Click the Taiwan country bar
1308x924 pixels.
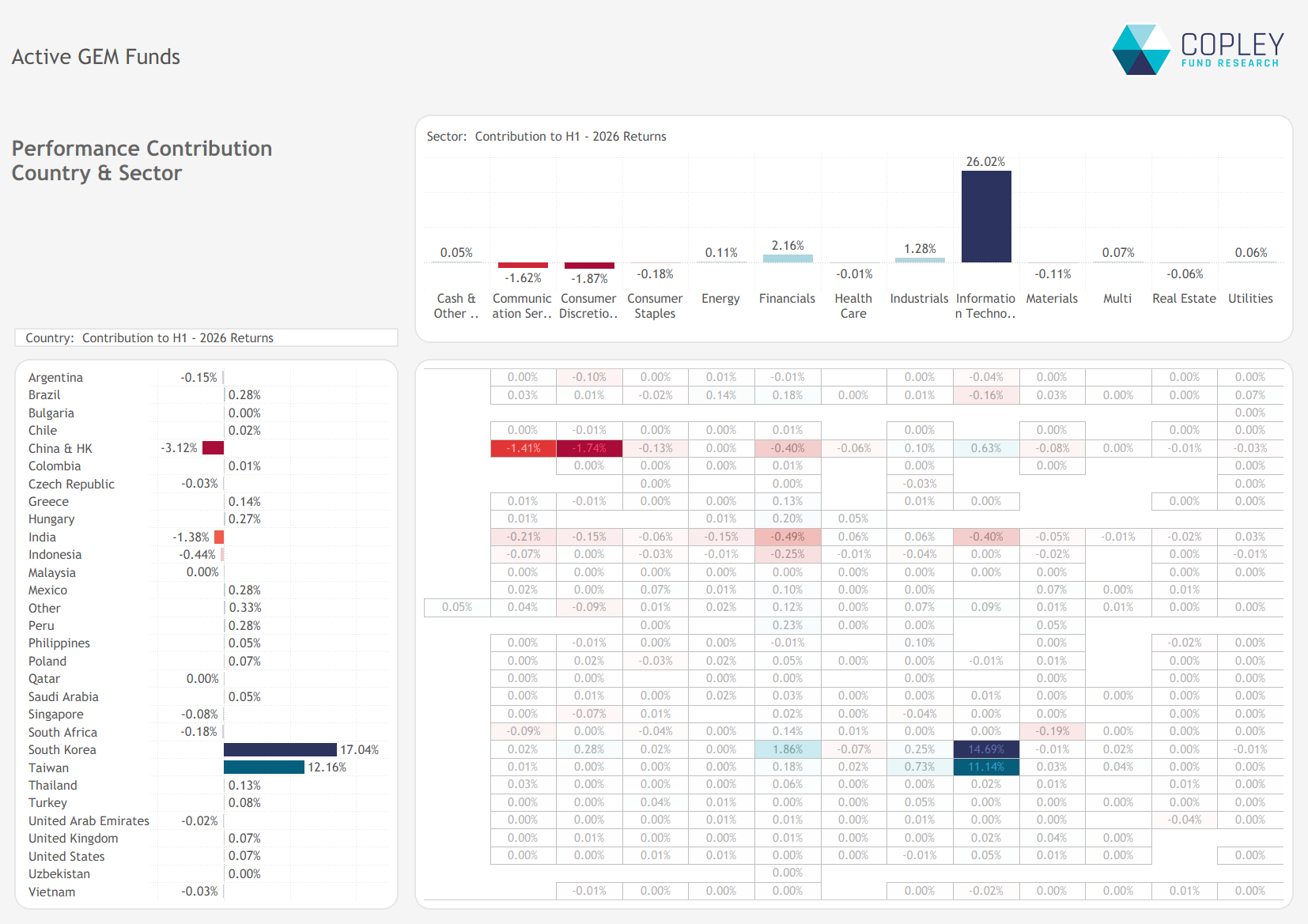(x=264, y=767)
